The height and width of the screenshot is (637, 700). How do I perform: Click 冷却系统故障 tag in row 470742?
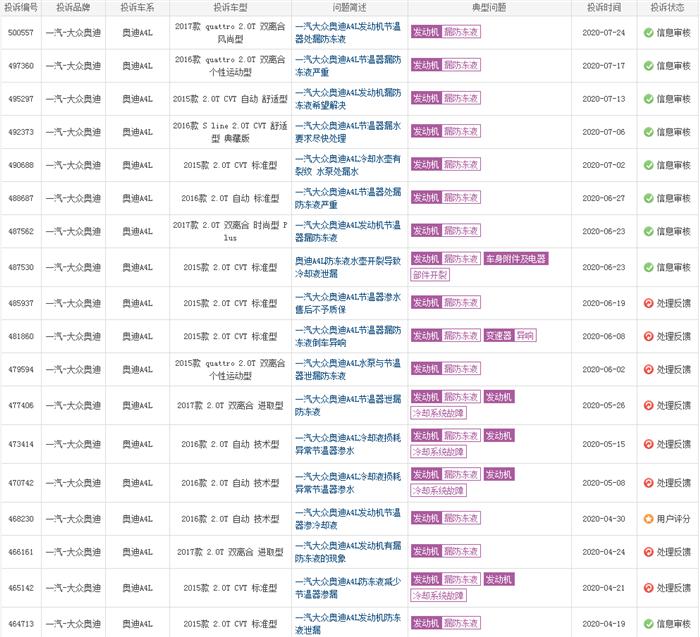(438, 491)
